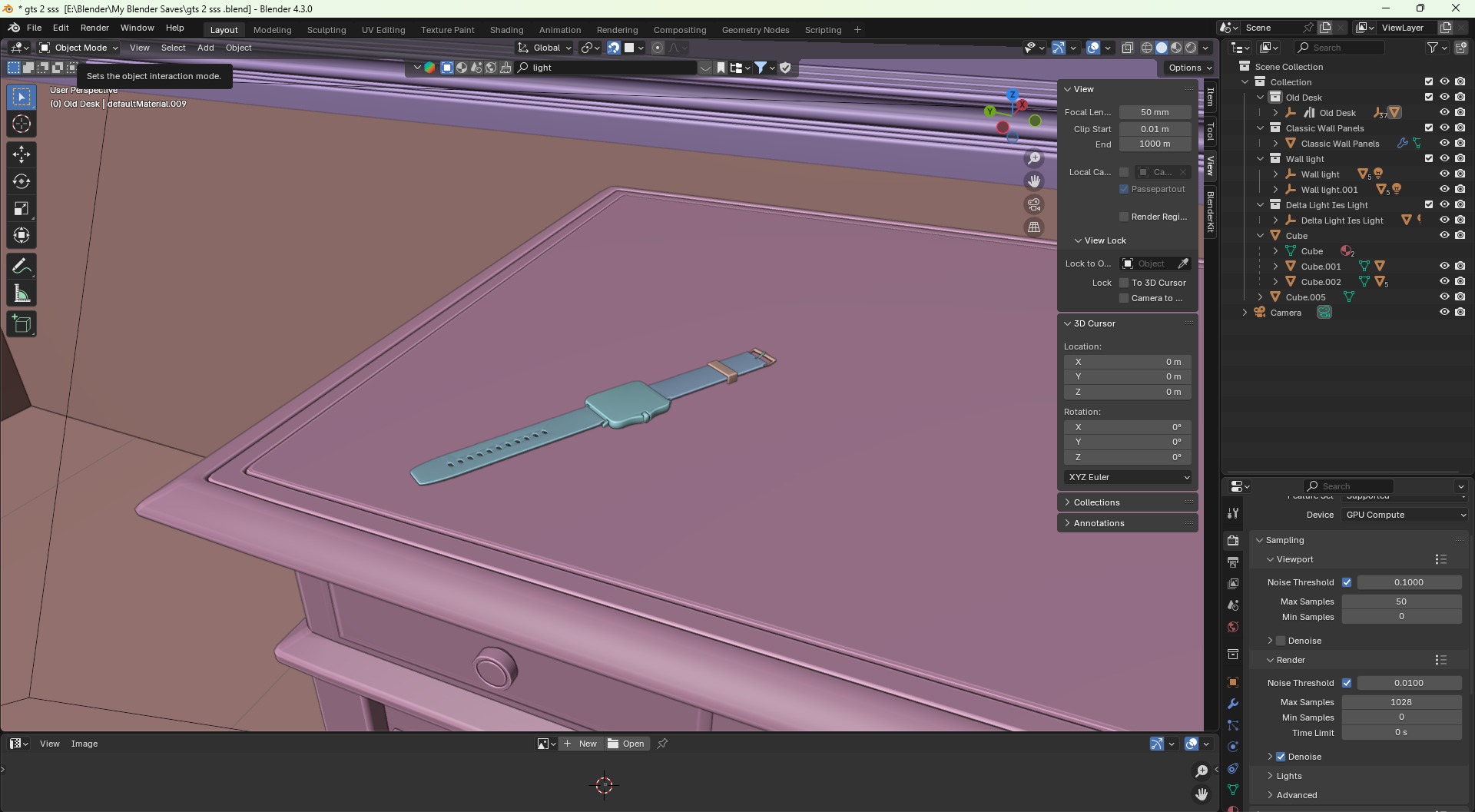
Task: Switch to solid viewport shading
Action: [x=1162, y=48]
